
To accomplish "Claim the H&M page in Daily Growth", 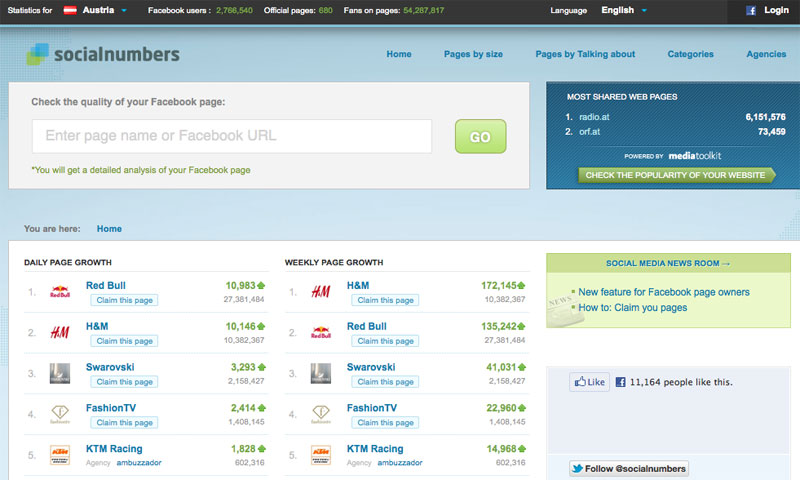I will click(124, 341).
